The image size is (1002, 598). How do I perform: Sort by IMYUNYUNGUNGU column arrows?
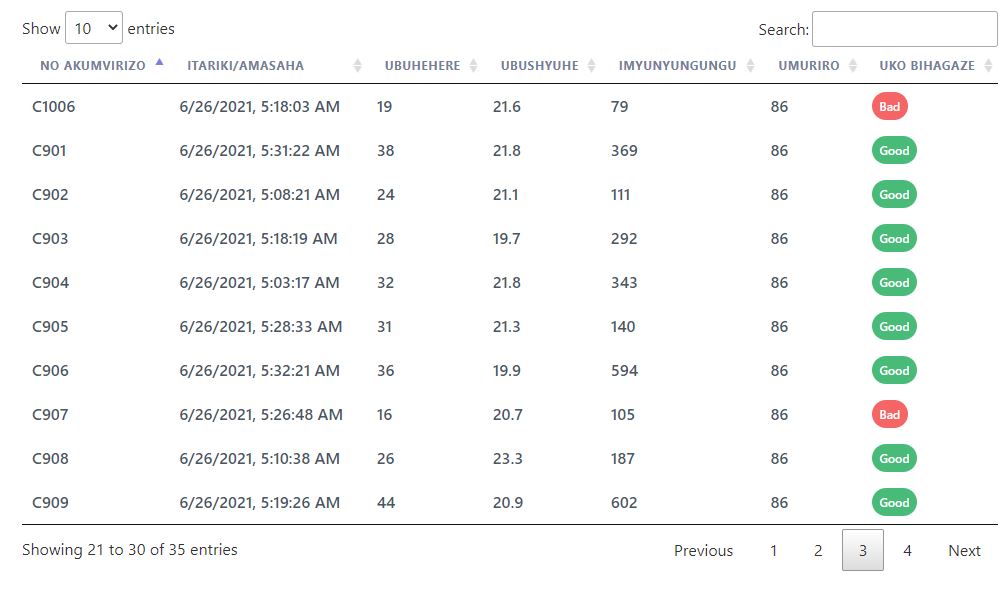(751, 65)
